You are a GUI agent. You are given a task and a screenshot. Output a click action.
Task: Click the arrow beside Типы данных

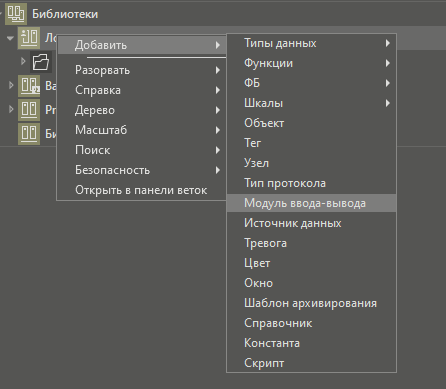pos(387,43)
